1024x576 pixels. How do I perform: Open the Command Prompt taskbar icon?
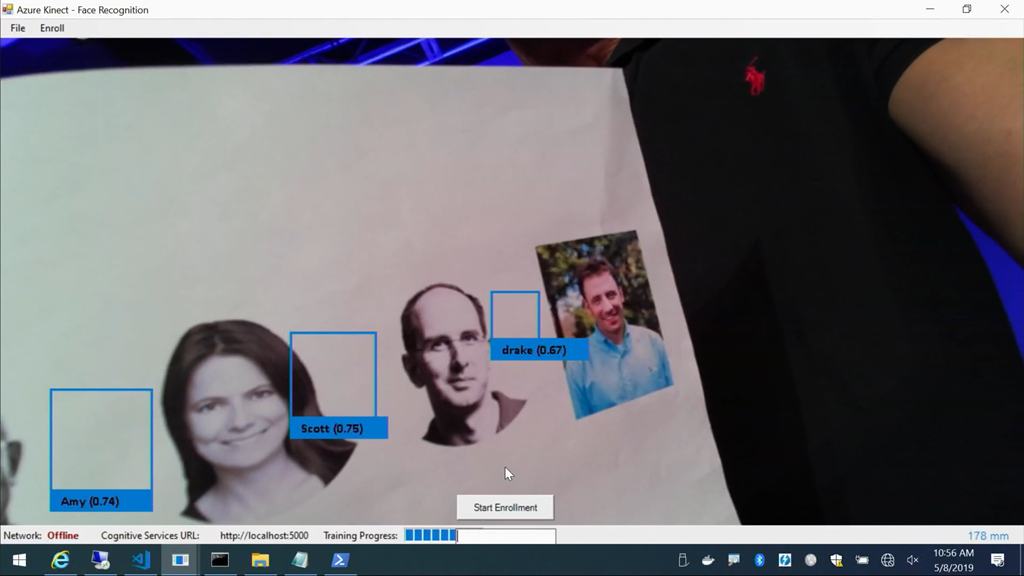point(220,560)
